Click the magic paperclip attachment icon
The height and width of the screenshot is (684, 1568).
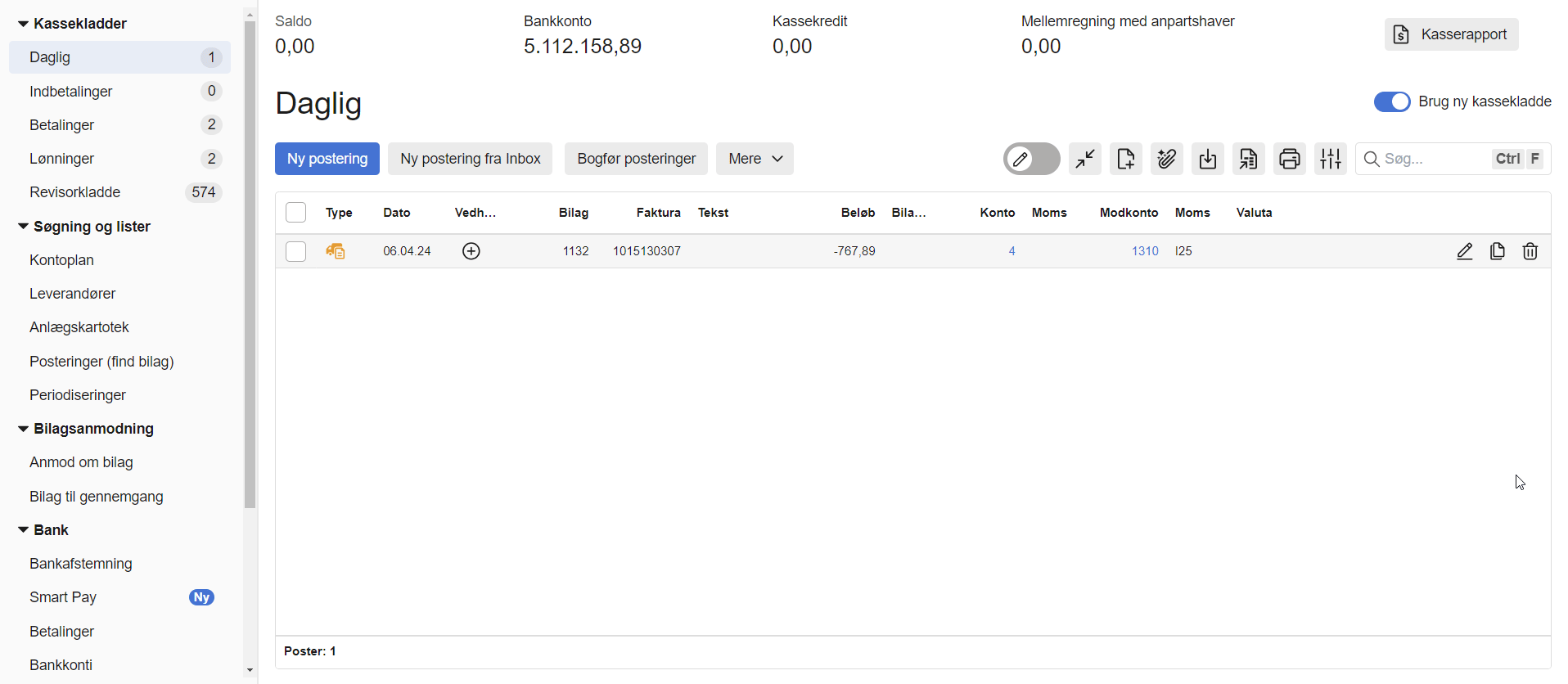[x=1167, y=159]
